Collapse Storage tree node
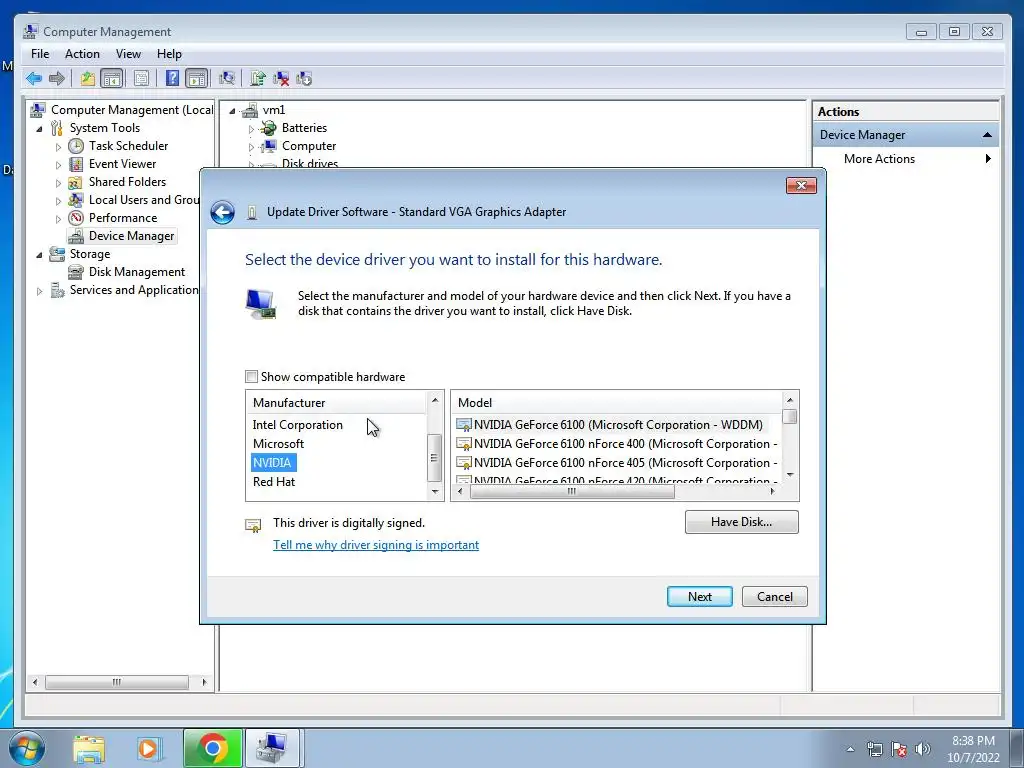This screenshot has width=1024, height=768. pyautogui.click(x=40, y=254)
